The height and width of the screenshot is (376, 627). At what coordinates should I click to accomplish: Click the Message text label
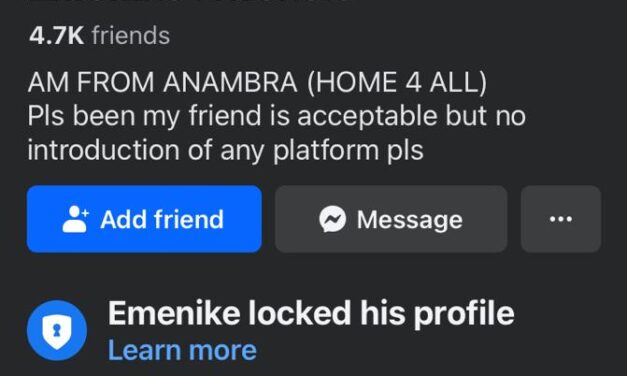[x=410, y=220]
